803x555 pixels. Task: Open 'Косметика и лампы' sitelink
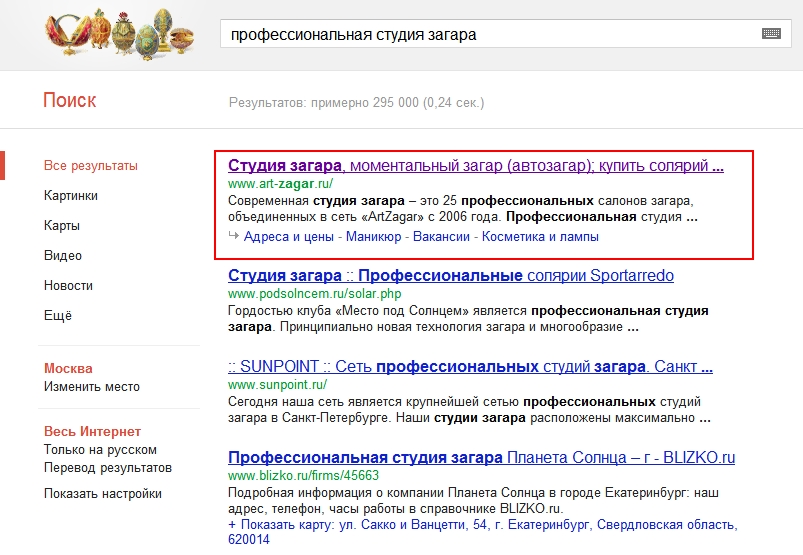540,237
